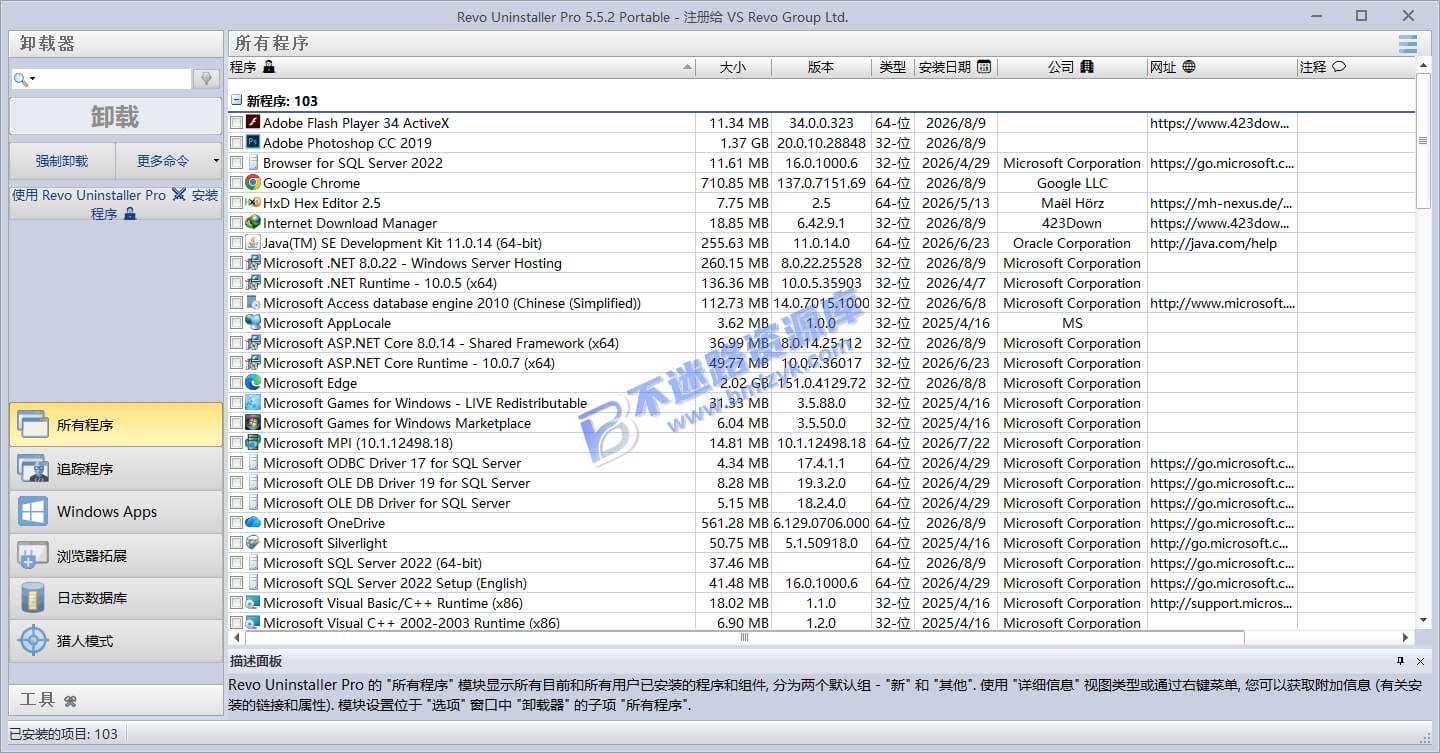Click the Microsoft OneDrive cloud icon

coord(253,523)
